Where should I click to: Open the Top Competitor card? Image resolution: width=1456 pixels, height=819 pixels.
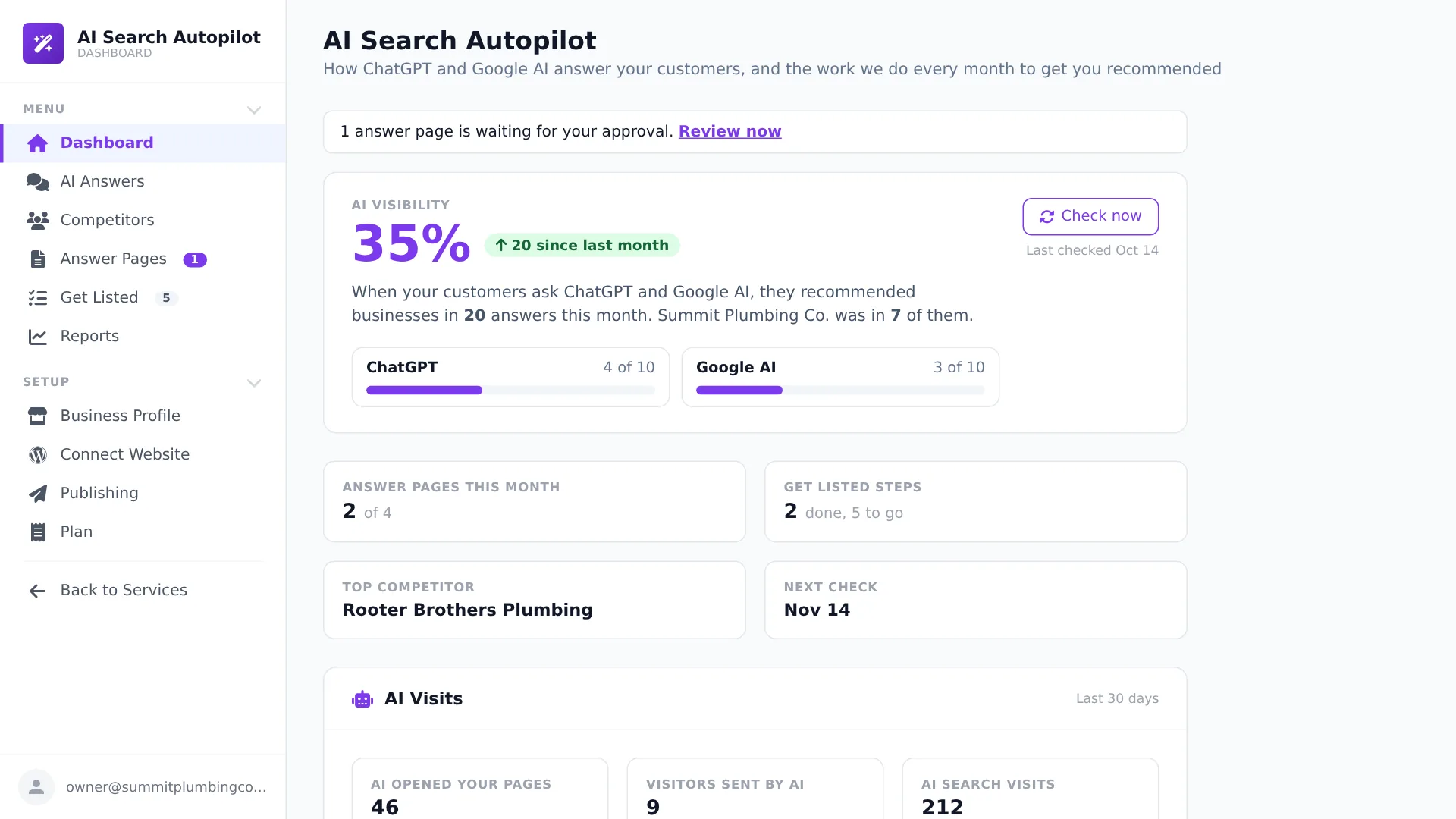(x=535, y=601)
